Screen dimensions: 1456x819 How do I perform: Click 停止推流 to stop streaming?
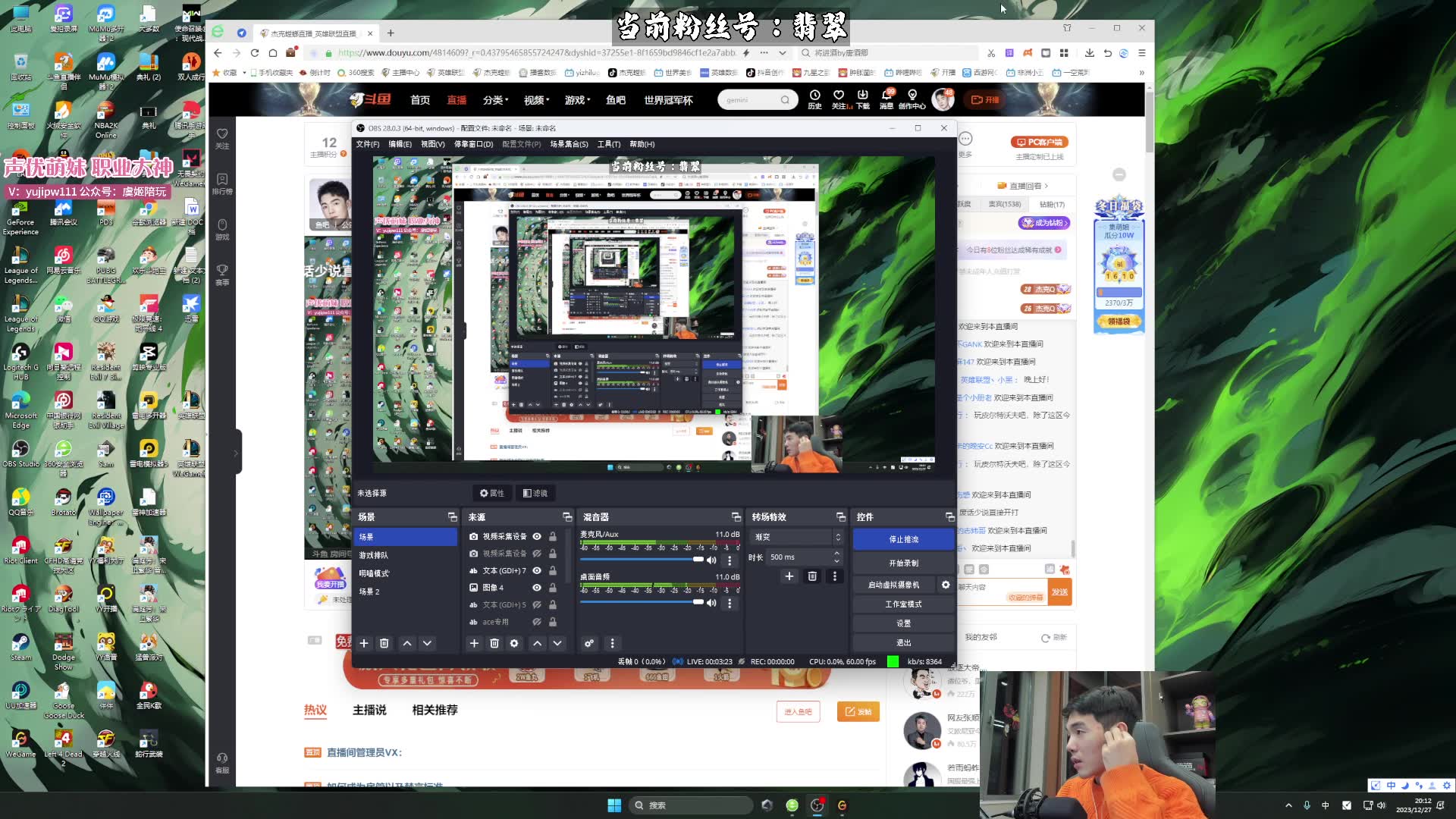point(903,539)
